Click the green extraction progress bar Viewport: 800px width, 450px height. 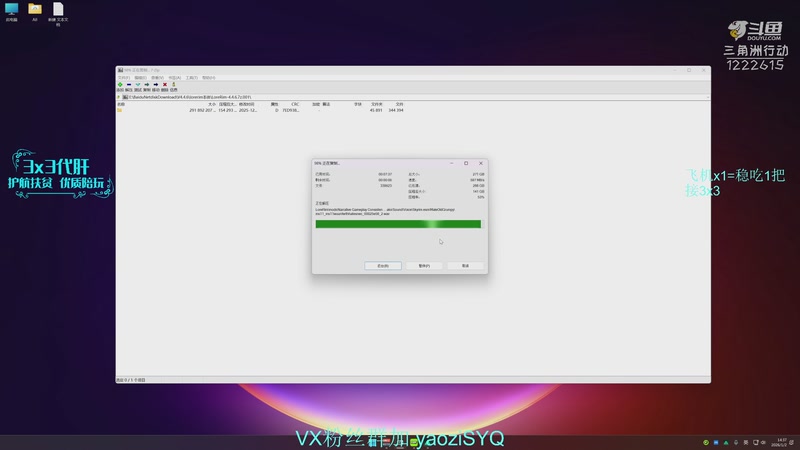(398, 224)
